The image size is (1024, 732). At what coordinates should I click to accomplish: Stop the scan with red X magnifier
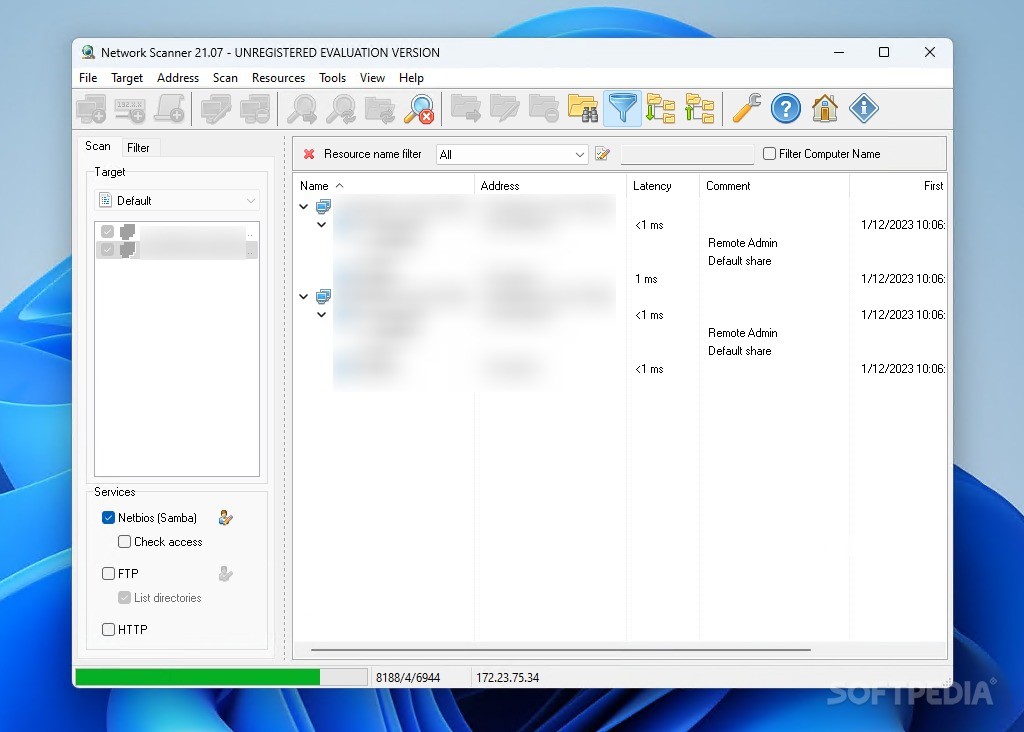tap(419, 108)
